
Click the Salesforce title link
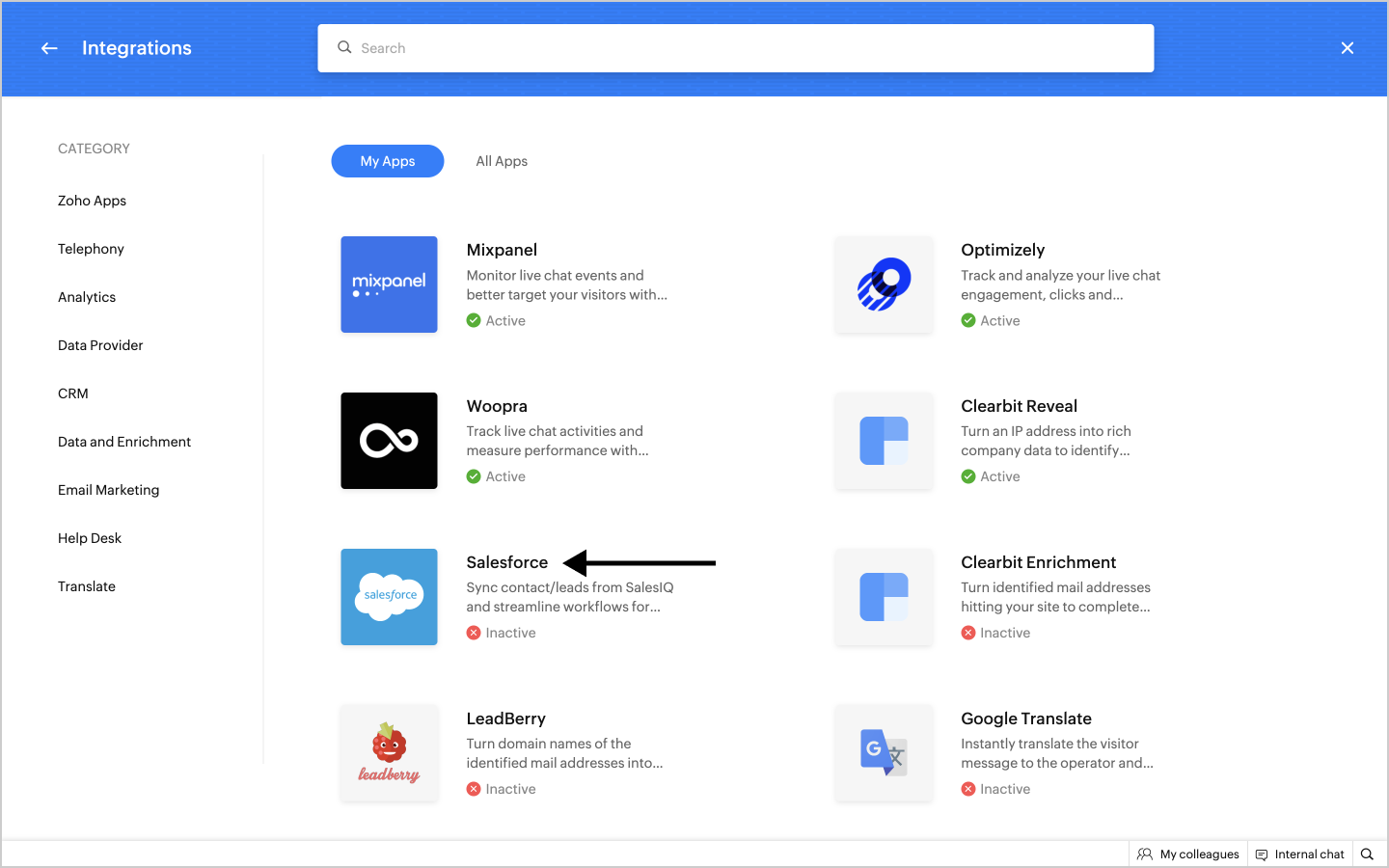507,562
